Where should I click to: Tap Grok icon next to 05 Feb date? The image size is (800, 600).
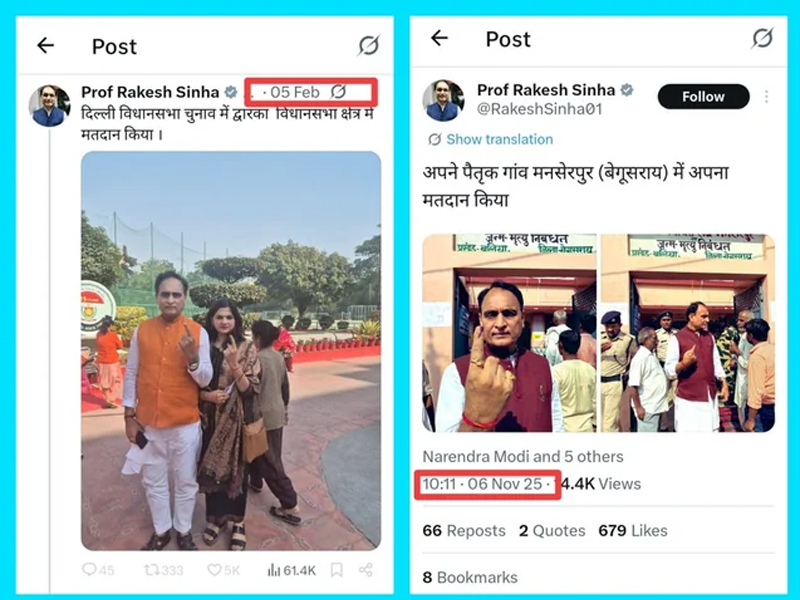pyautogui.click(x=338, y=92)
